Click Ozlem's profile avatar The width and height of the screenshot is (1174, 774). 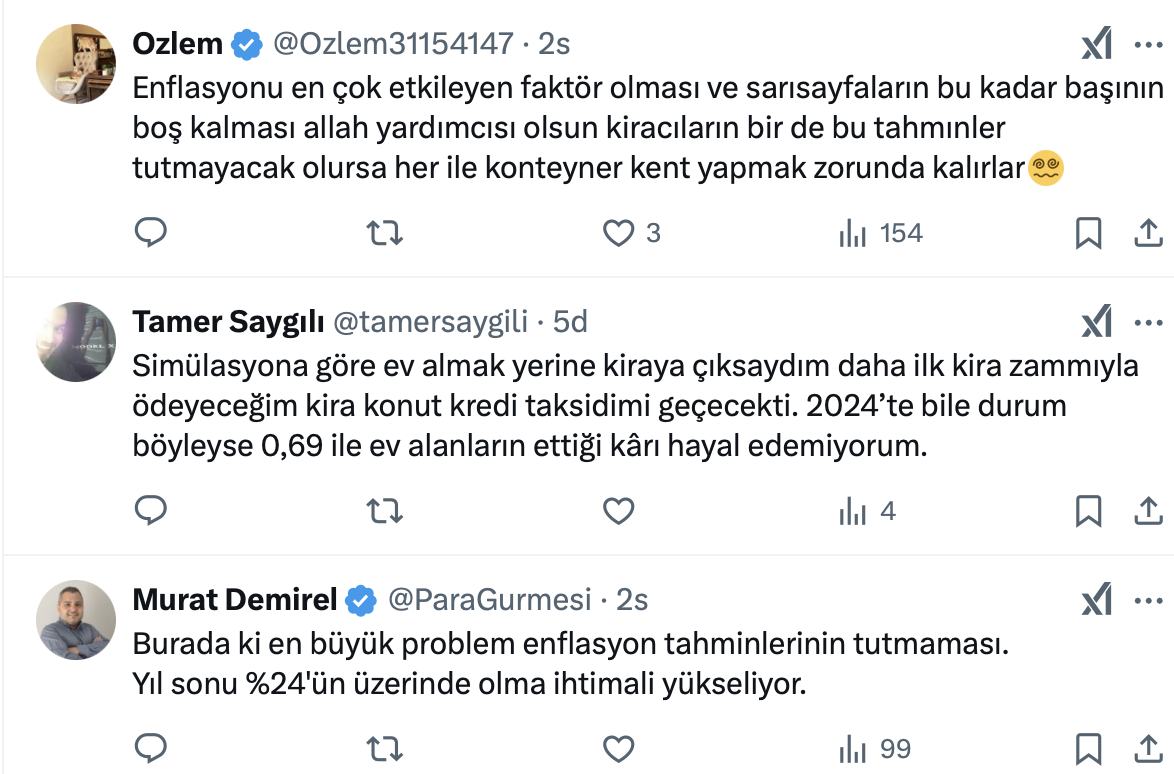(76, 64)
